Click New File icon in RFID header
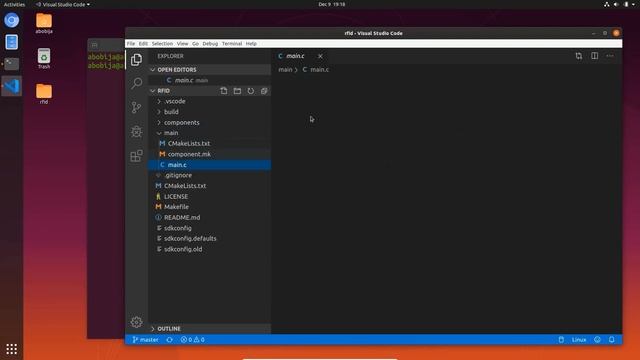 (x=224, y=91)
